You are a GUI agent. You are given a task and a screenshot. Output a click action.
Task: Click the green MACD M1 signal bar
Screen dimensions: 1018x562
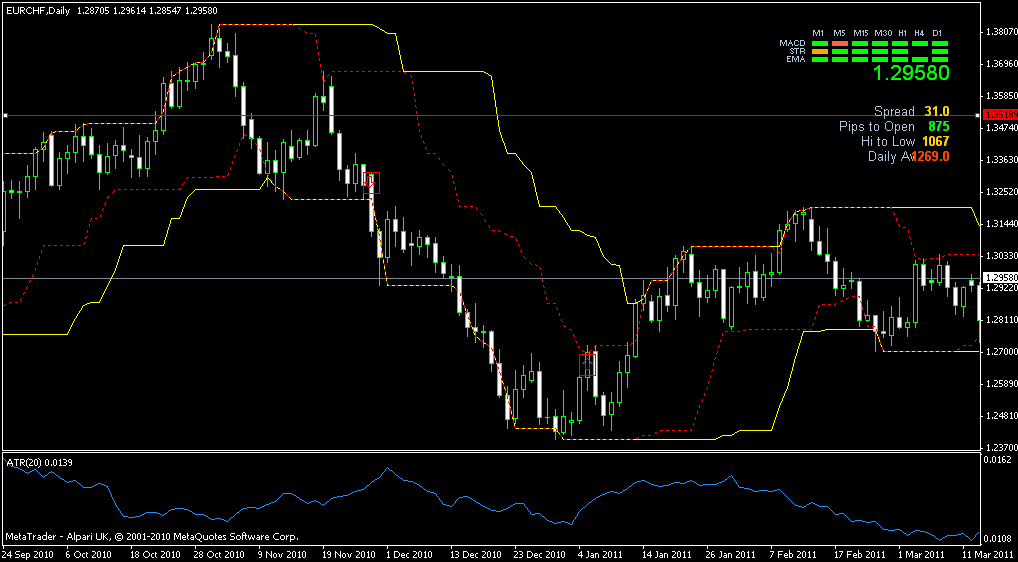point(820,43)
